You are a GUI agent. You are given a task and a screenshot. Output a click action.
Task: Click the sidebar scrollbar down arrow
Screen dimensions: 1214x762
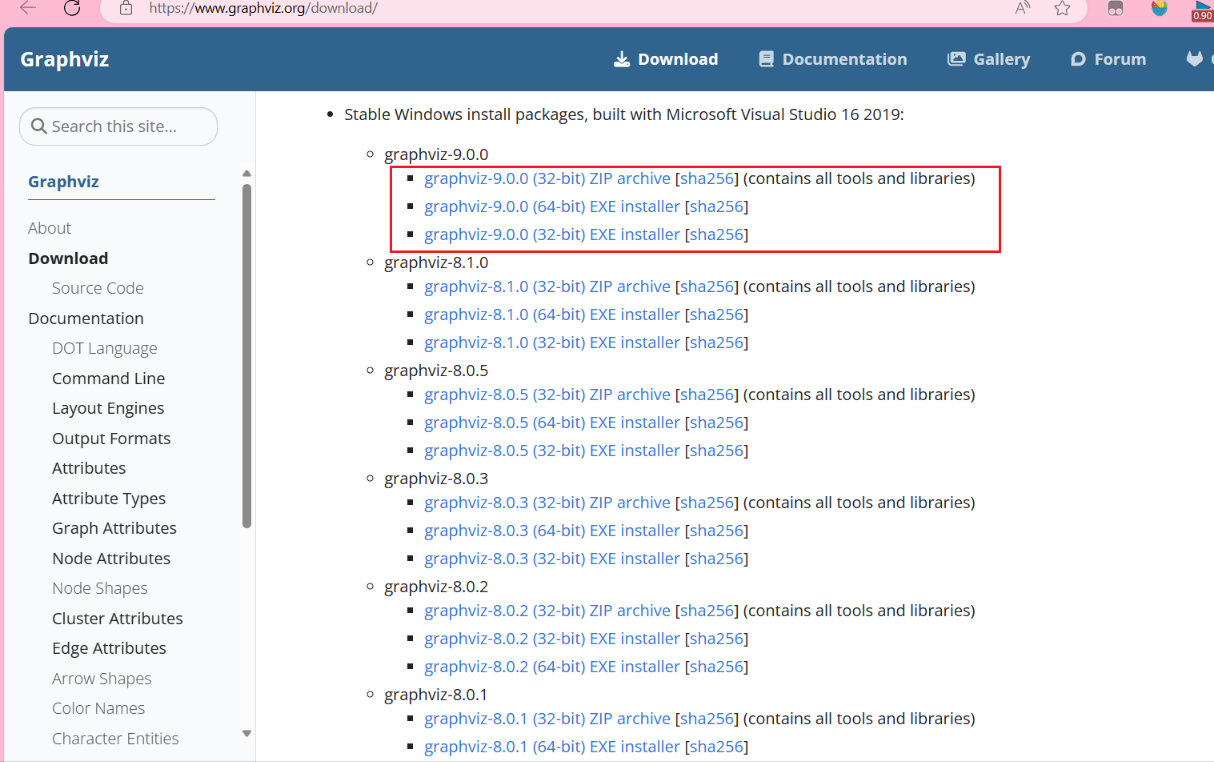[247, 733]
